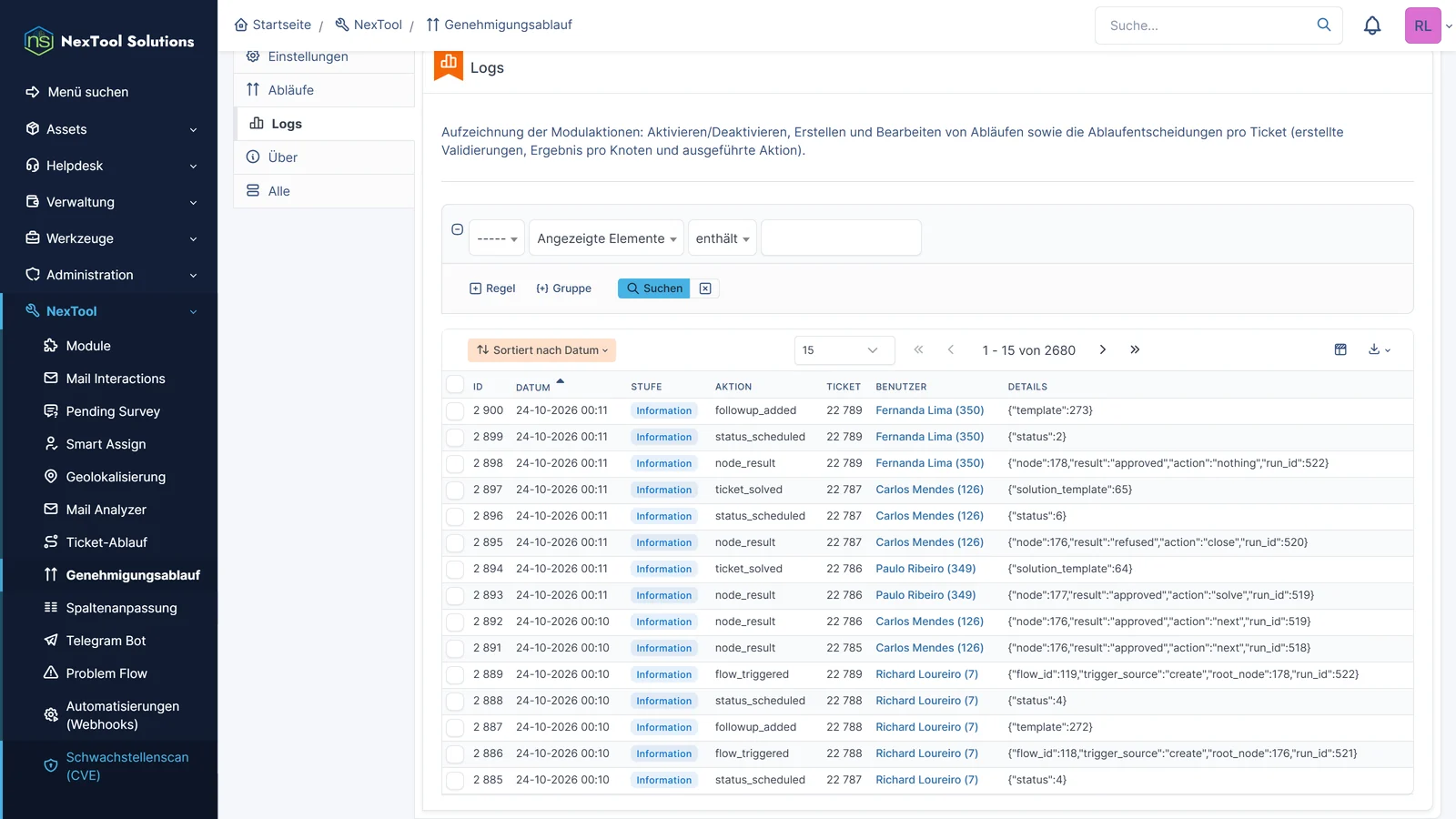
Task: Click the Suchen search button
Action: [x=654, y=288]
